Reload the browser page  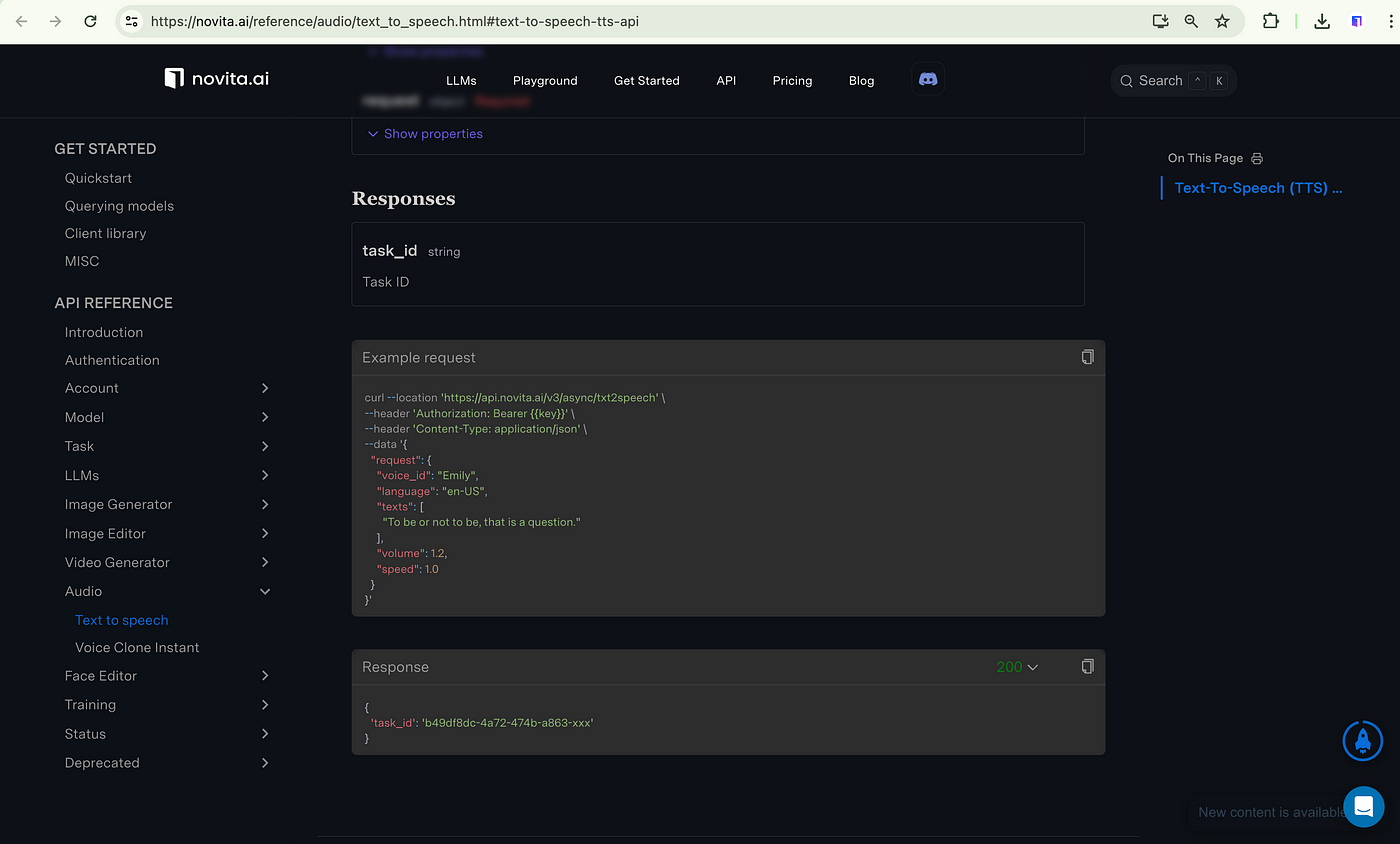(x=90, y=21)
